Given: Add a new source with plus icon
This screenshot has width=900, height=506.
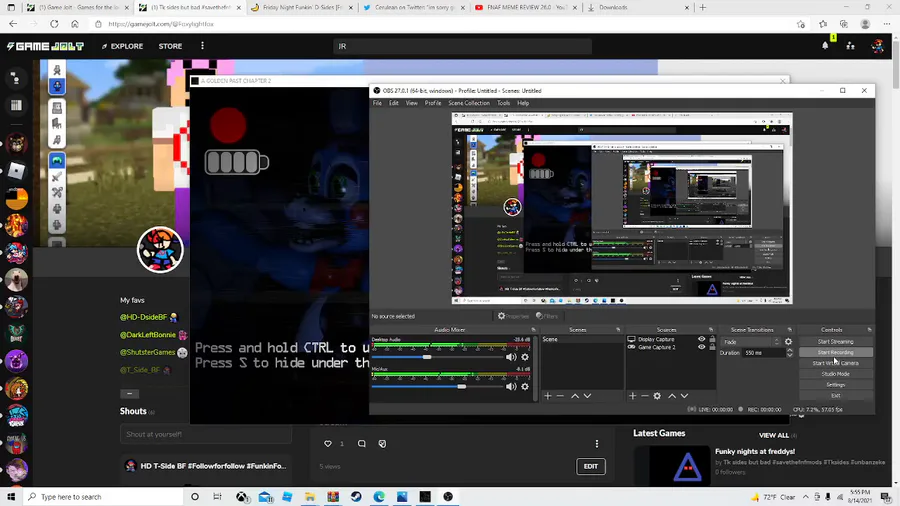Looking at the screenshot, I should coord(632,396).
